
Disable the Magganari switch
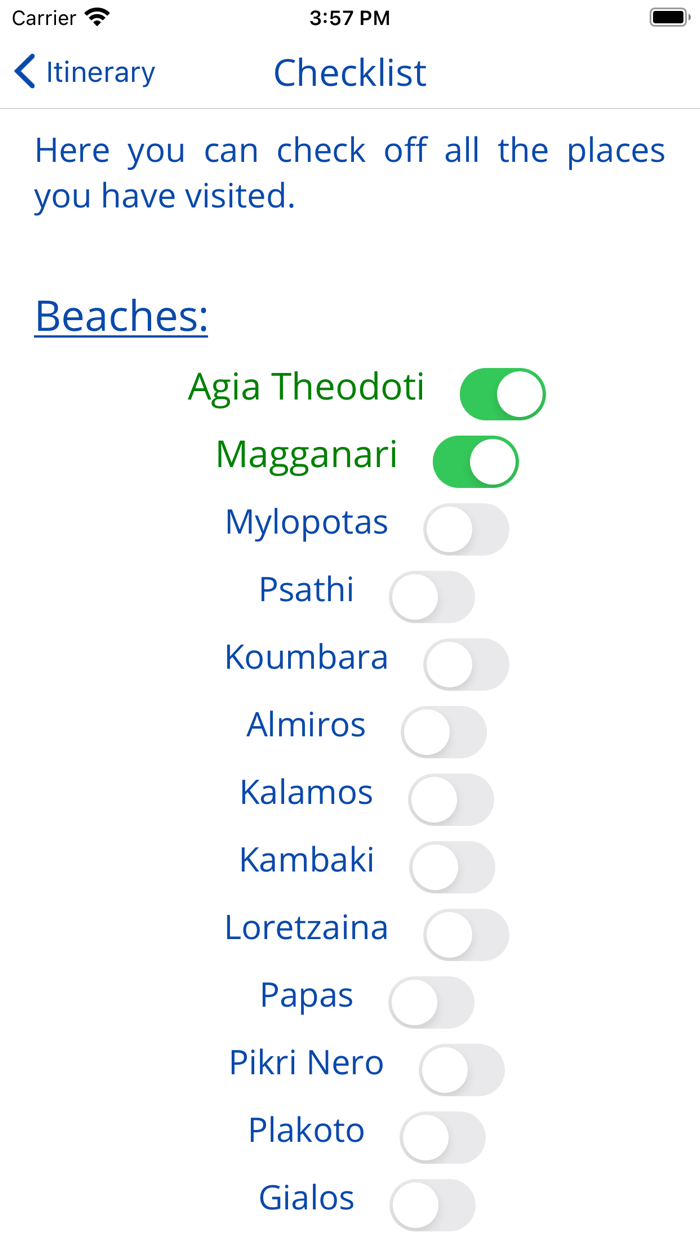[474, 461]
